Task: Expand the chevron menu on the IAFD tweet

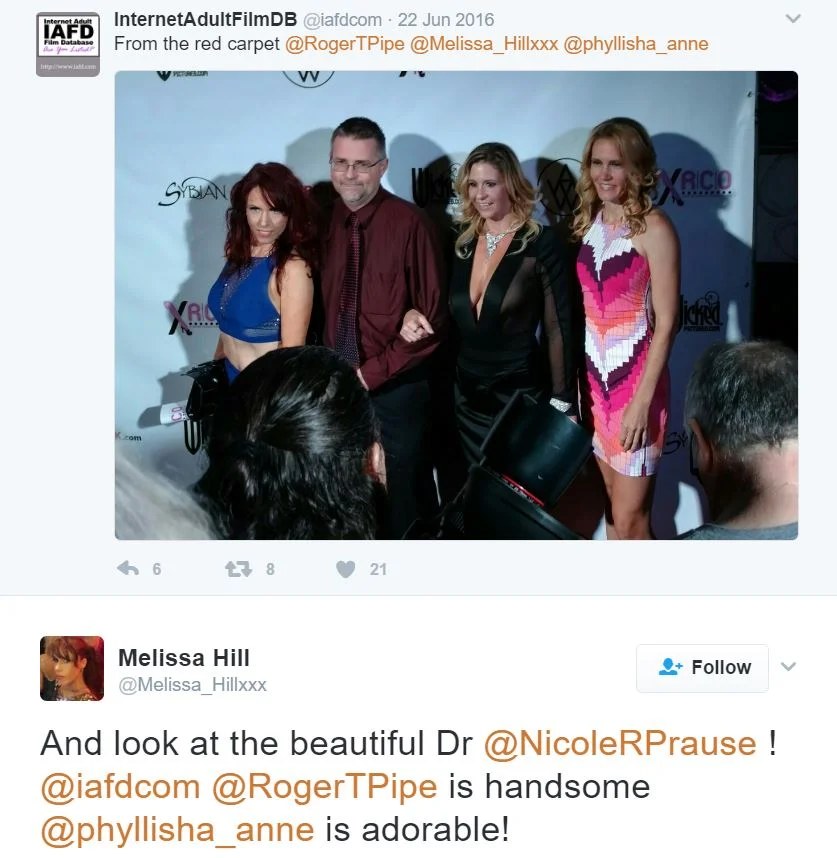Action: tap(792, 19)
